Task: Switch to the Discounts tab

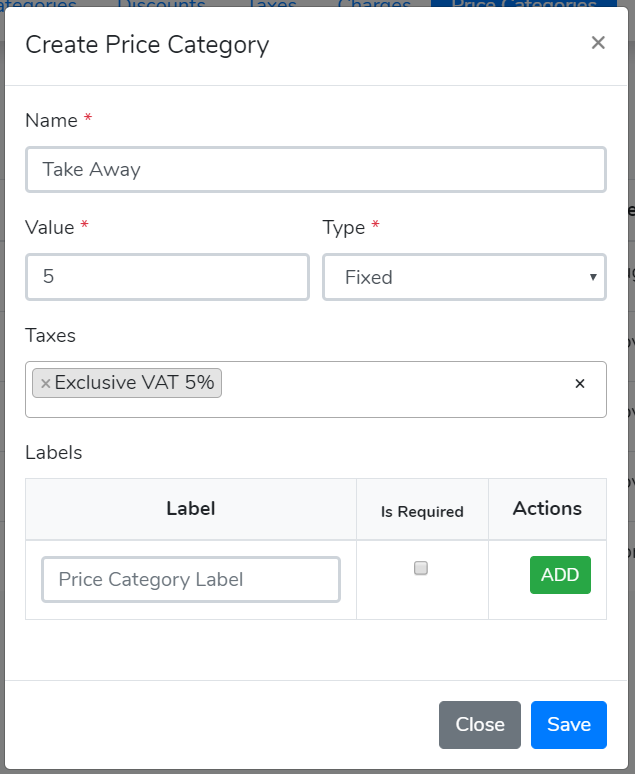Action: tap(161, 5)
